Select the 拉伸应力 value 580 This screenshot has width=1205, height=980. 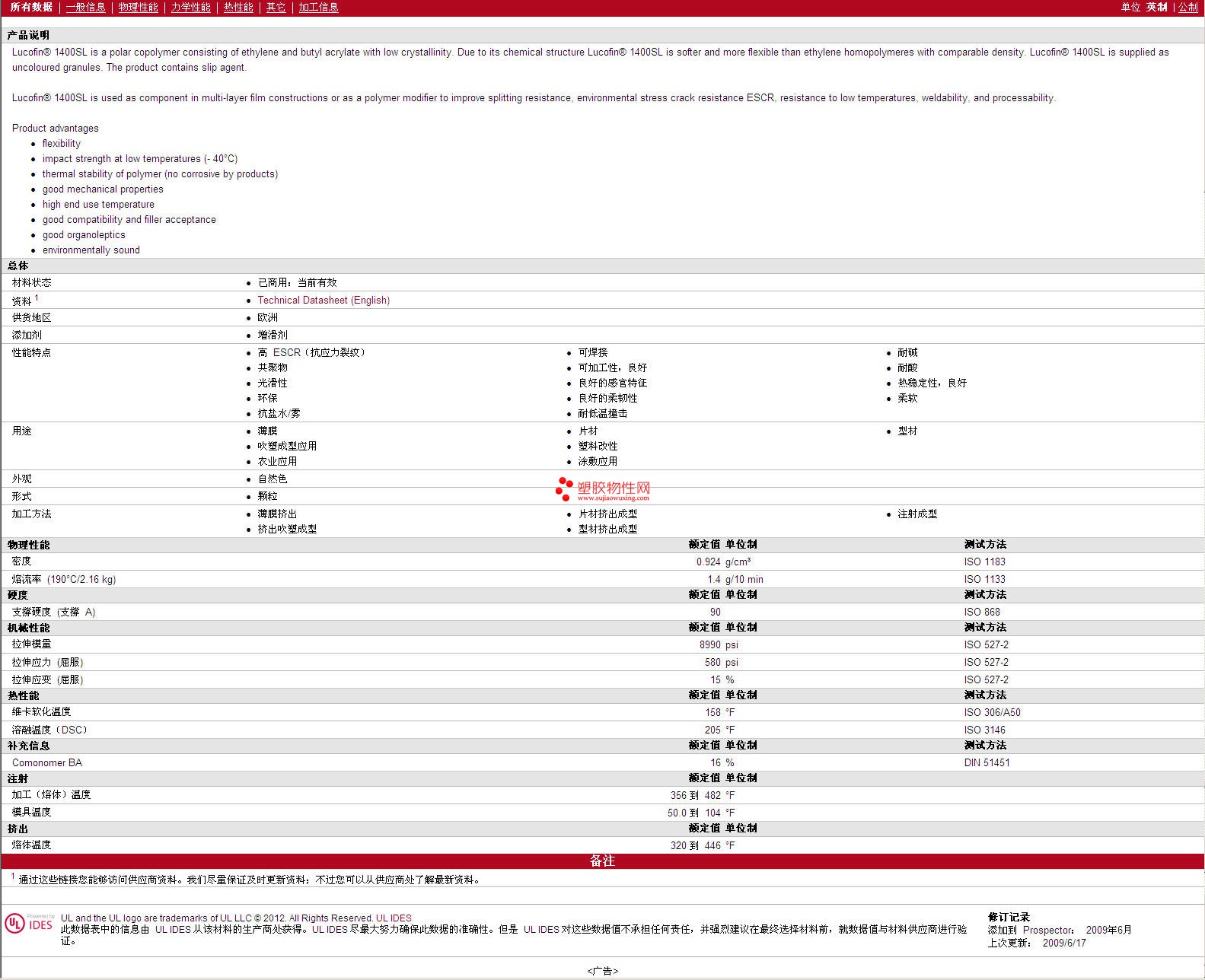(x=712, y=662)
